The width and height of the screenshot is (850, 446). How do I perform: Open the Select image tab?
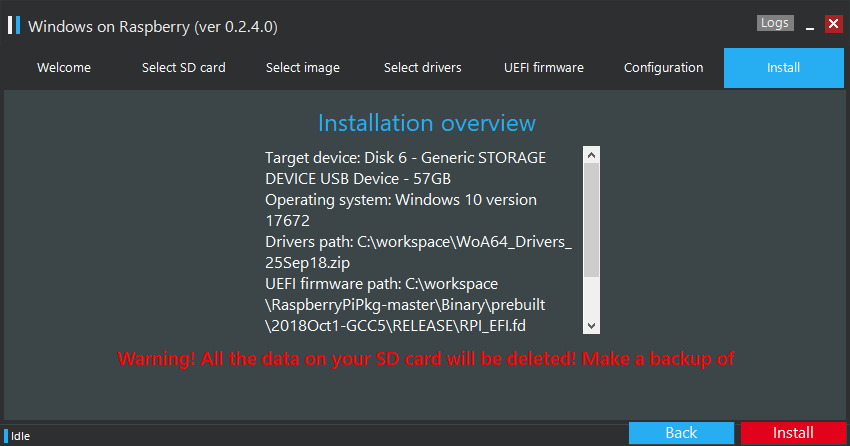(303, 68)
